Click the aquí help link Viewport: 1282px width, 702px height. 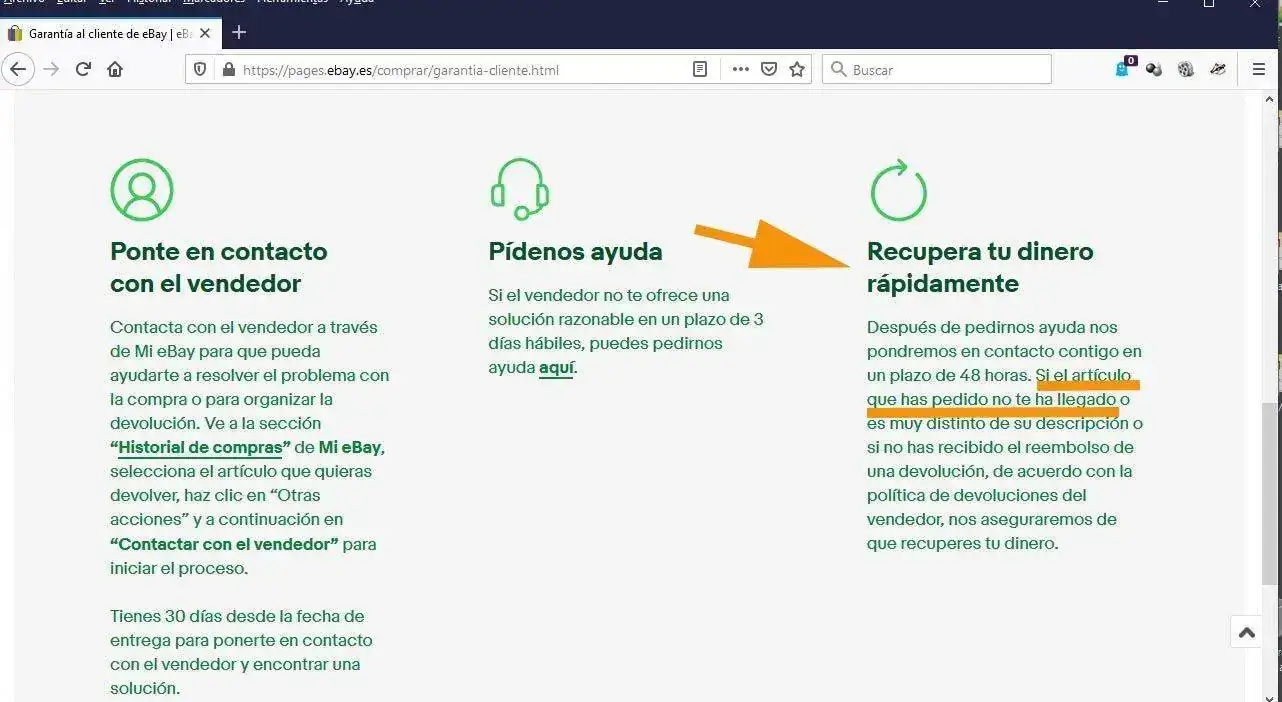click(556, 367)
